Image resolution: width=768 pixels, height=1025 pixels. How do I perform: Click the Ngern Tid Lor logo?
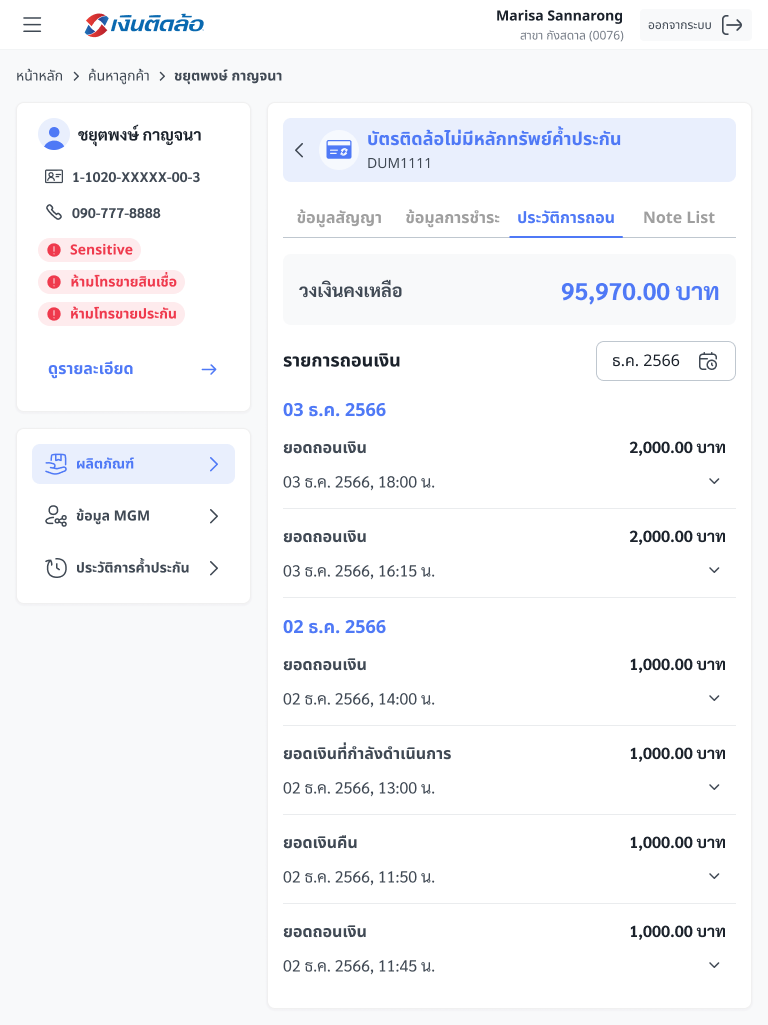(x=145, y=25)
